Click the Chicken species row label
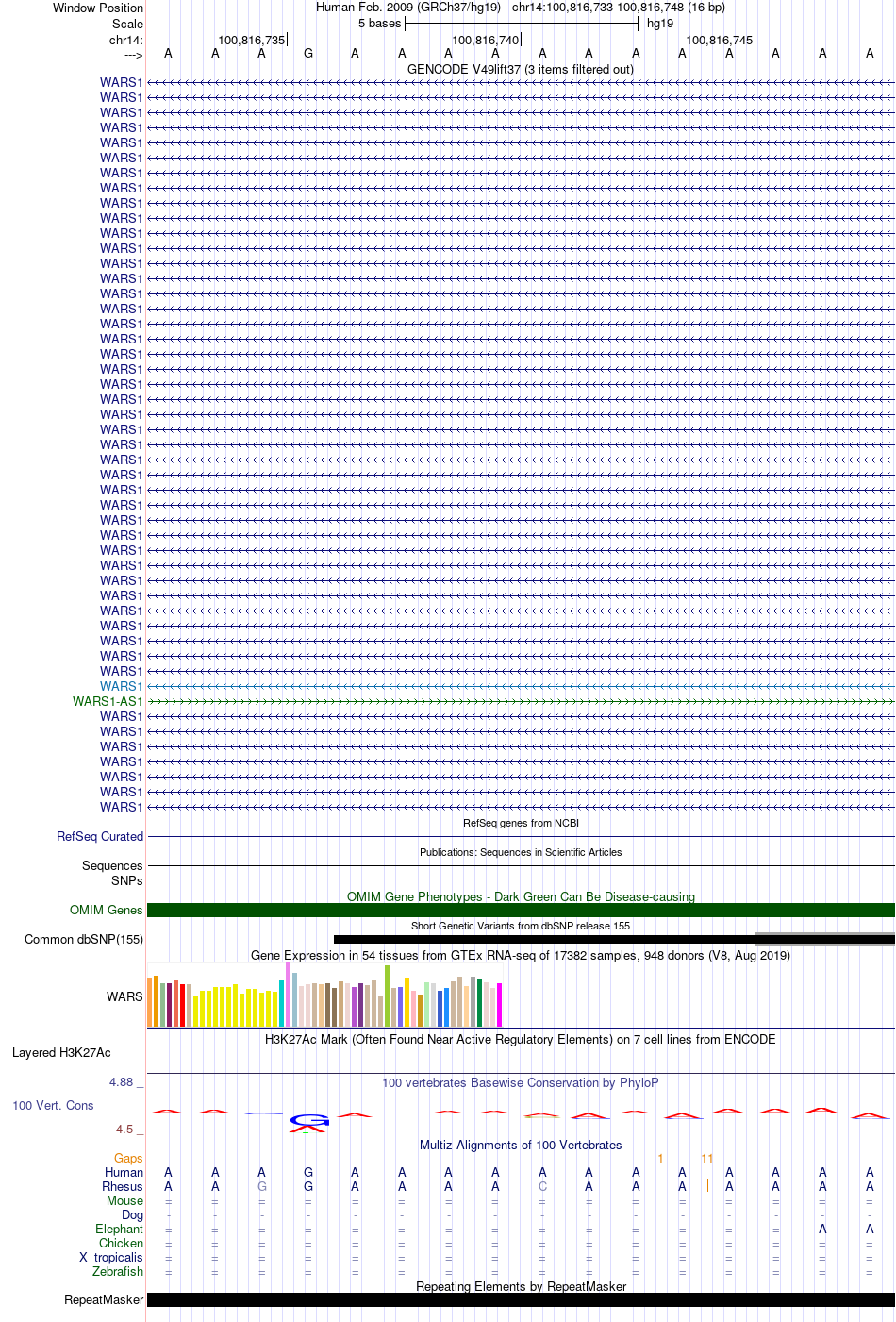896x1322 pixels. pos(121,1243)
